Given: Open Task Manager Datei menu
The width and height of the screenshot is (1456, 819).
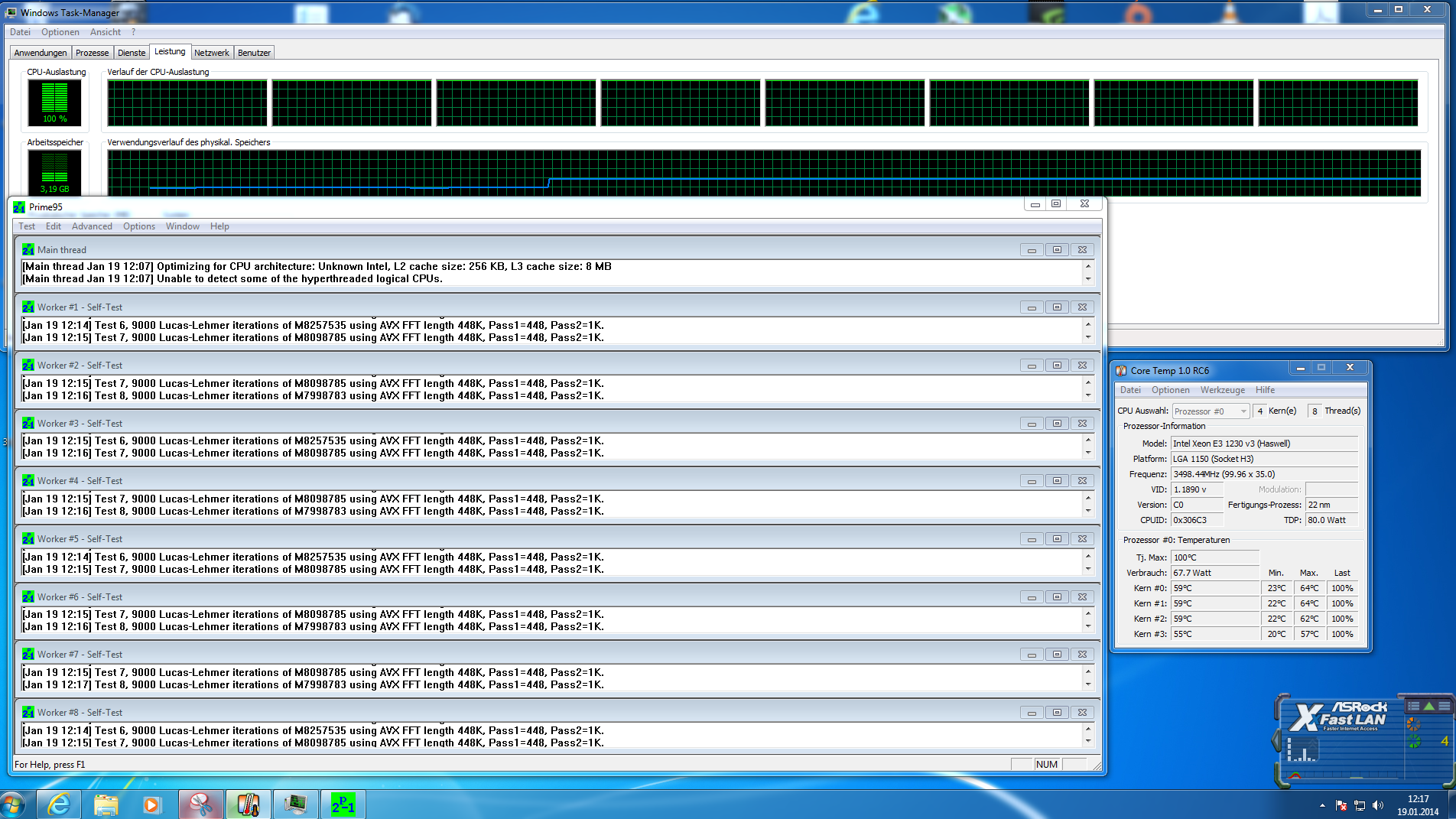Looking at the screenshot, I should [21, 32].
